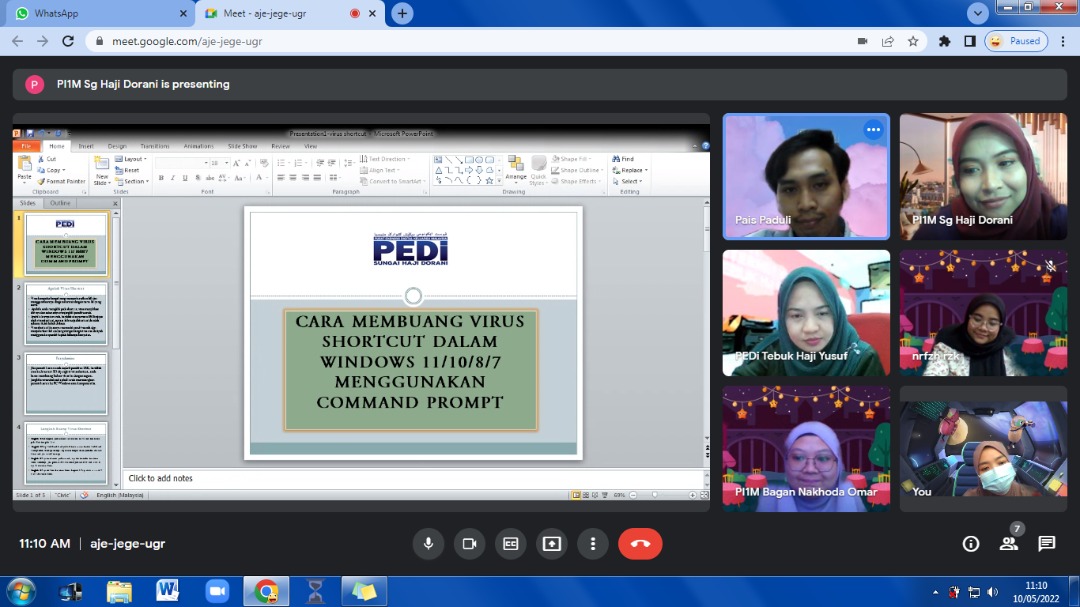
Task: Turn off the camera
Action: pos(469,543)
